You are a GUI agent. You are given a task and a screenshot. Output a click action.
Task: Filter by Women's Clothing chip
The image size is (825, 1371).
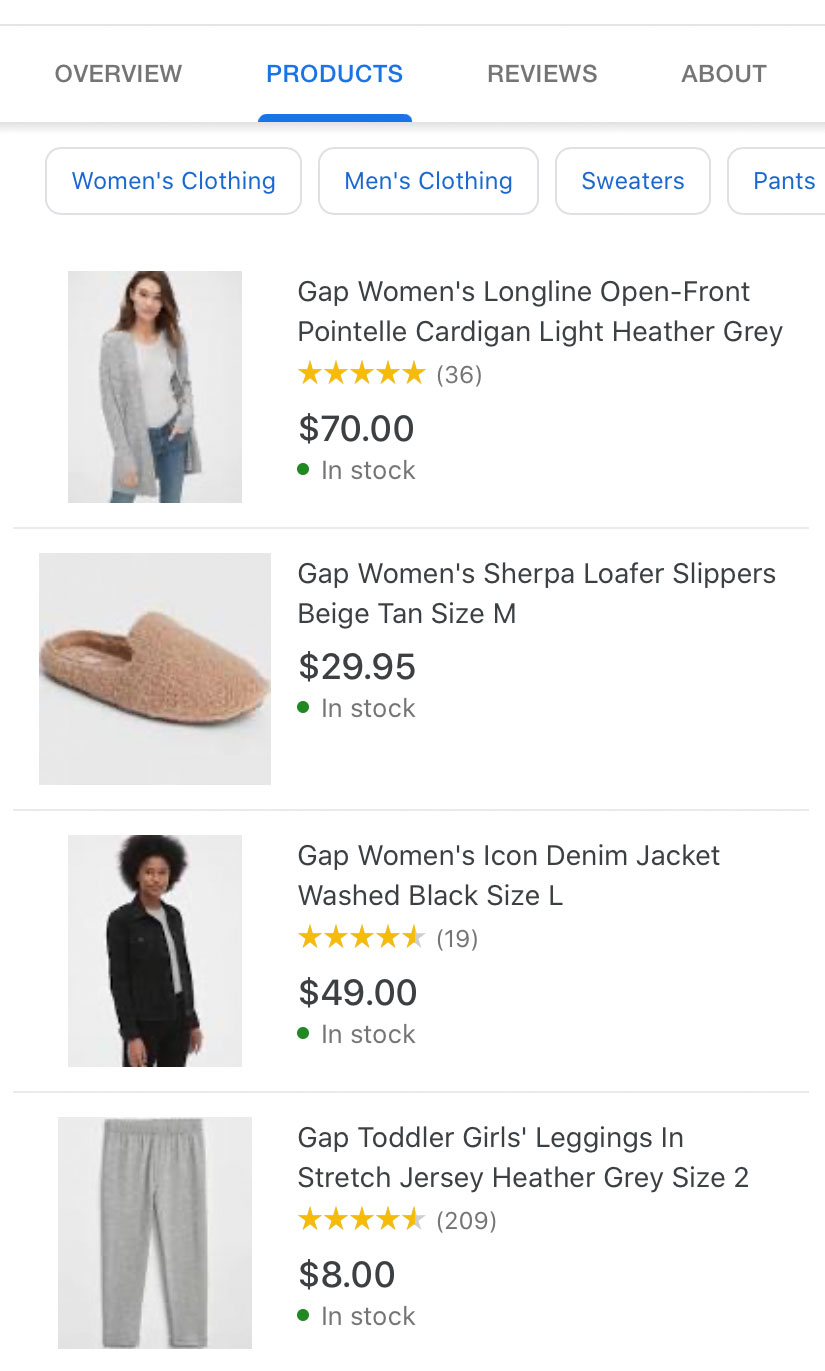tap(174, 181)
